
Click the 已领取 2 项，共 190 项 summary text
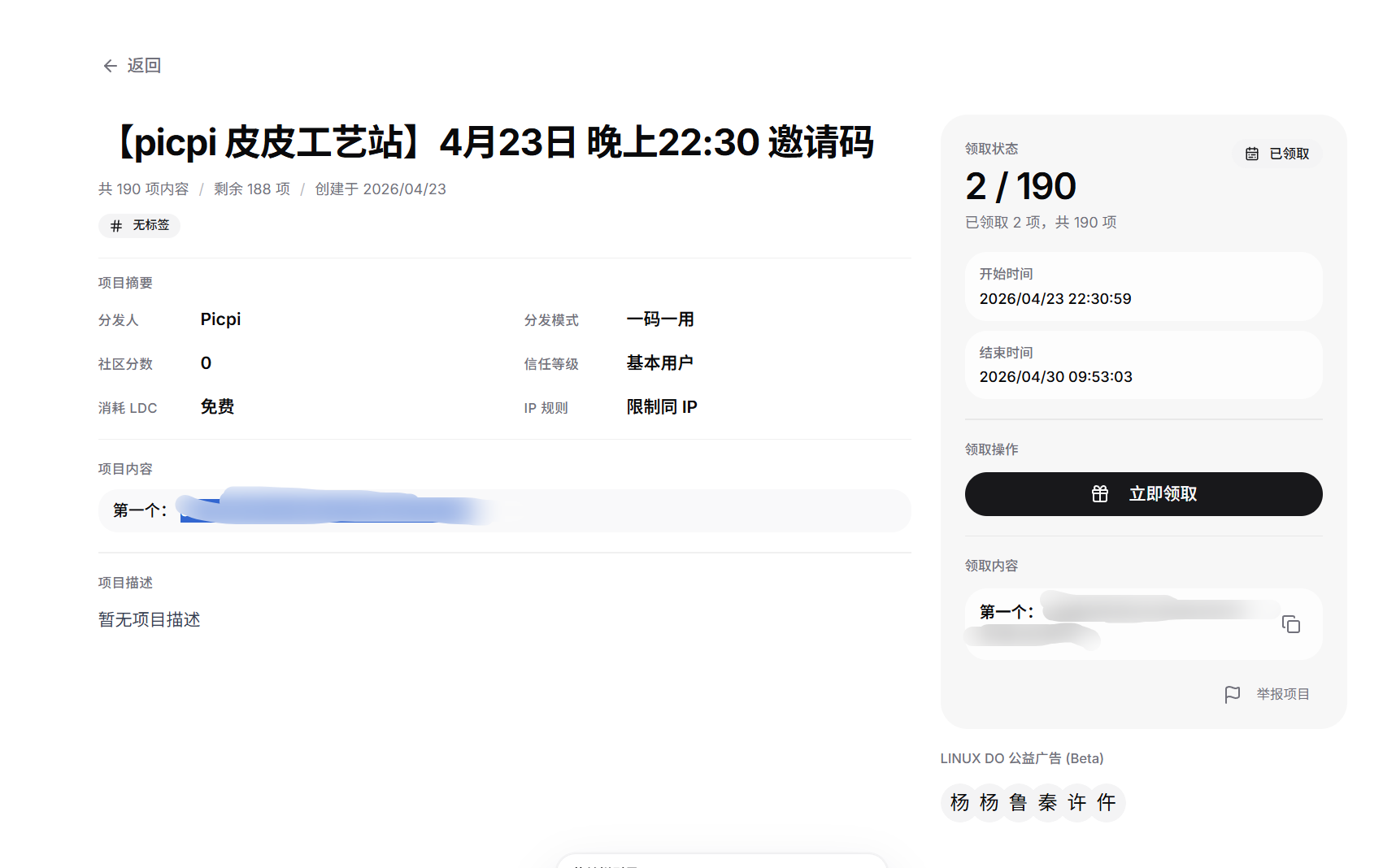point(1041,223)
